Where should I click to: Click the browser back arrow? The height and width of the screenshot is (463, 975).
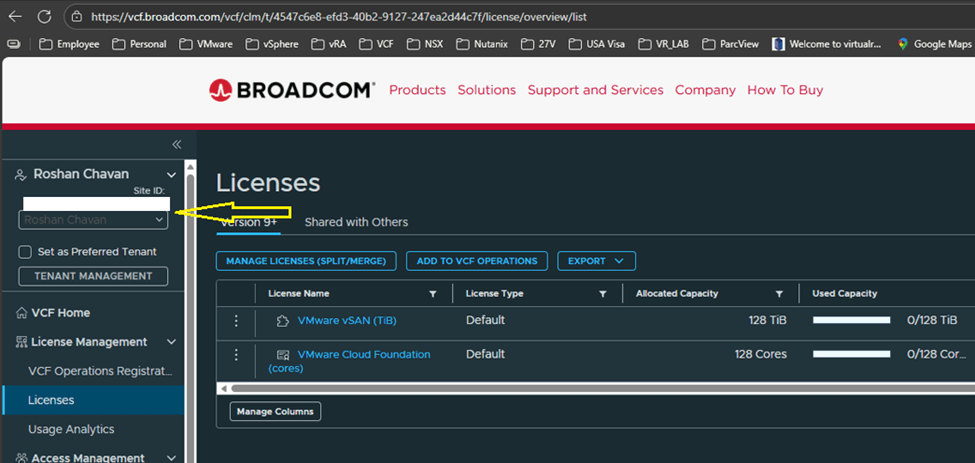pos(14,16)
